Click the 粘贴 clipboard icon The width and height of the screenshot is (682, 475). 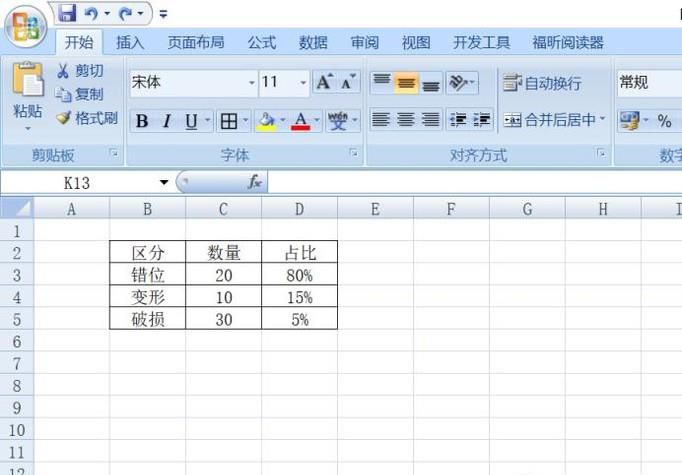[28, 79]
